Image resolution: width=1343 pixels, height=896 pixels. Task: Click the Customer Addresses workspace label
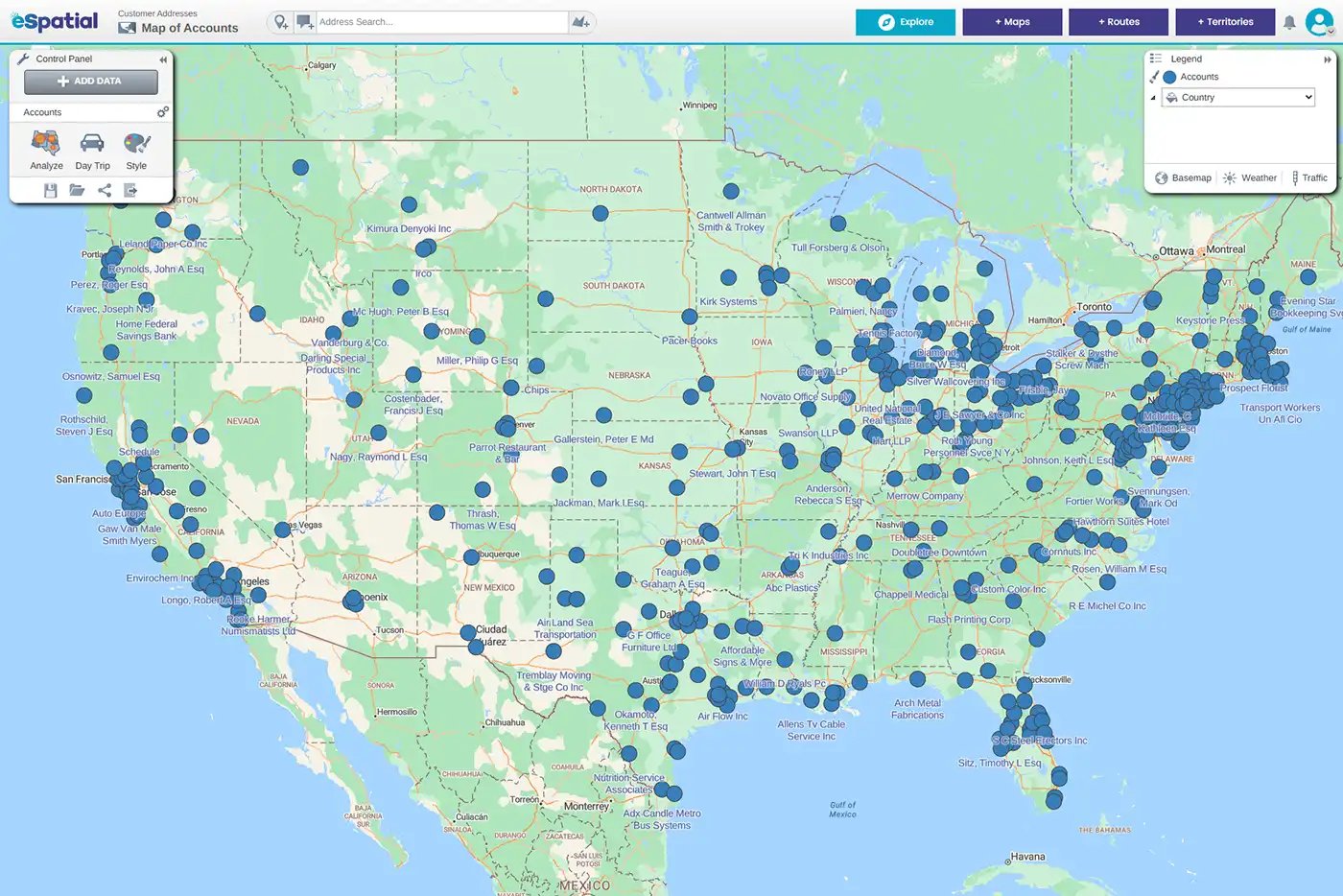pyautogui.click(x=157, y=13)
